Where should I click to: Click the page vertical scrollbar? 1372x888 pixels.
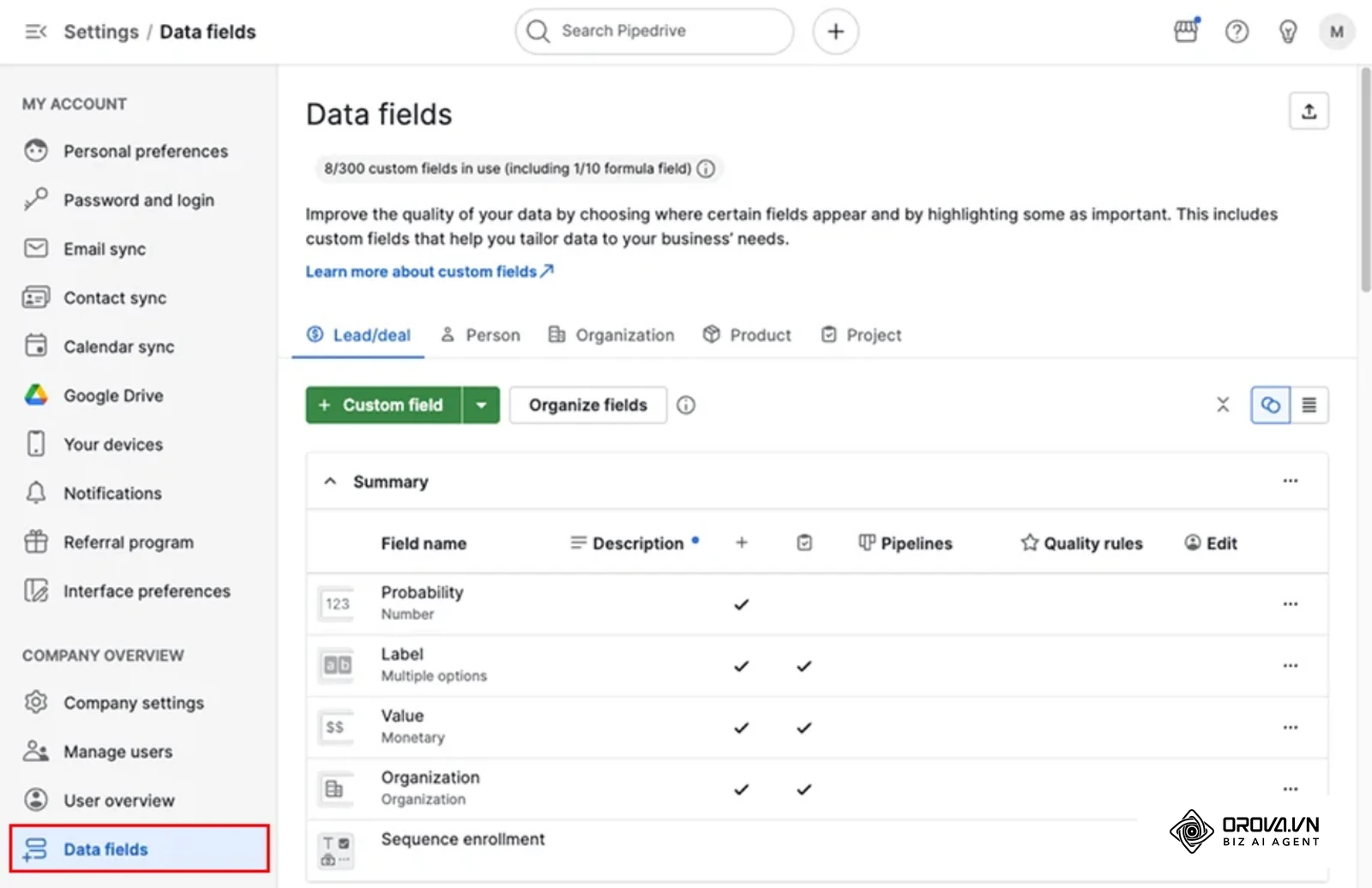(1365, 180)
